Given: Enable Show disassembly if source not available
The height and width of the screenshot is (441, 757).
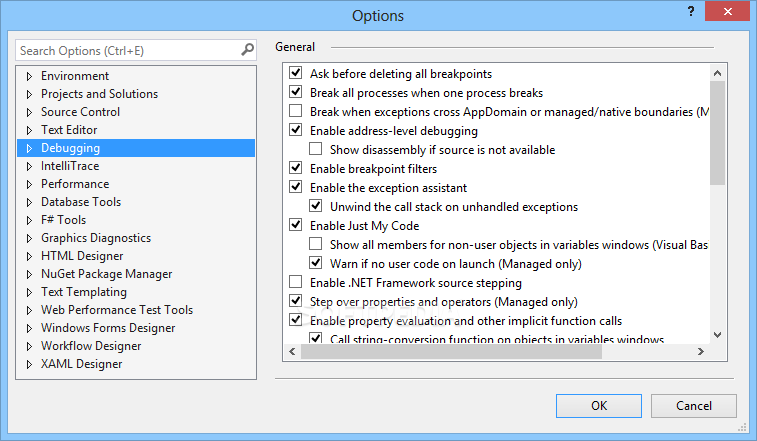Looking at the screenshot, I should coord(316,149).
